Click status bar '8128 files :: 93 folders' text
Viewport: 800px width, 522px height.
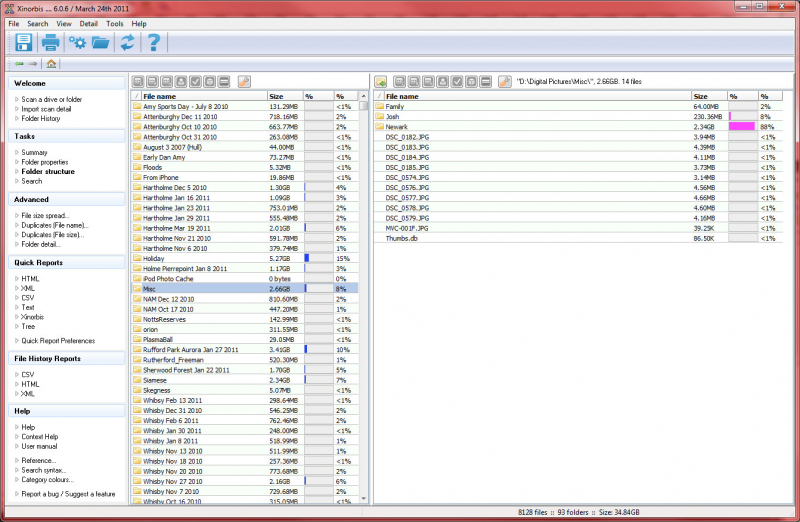point(553,512)
